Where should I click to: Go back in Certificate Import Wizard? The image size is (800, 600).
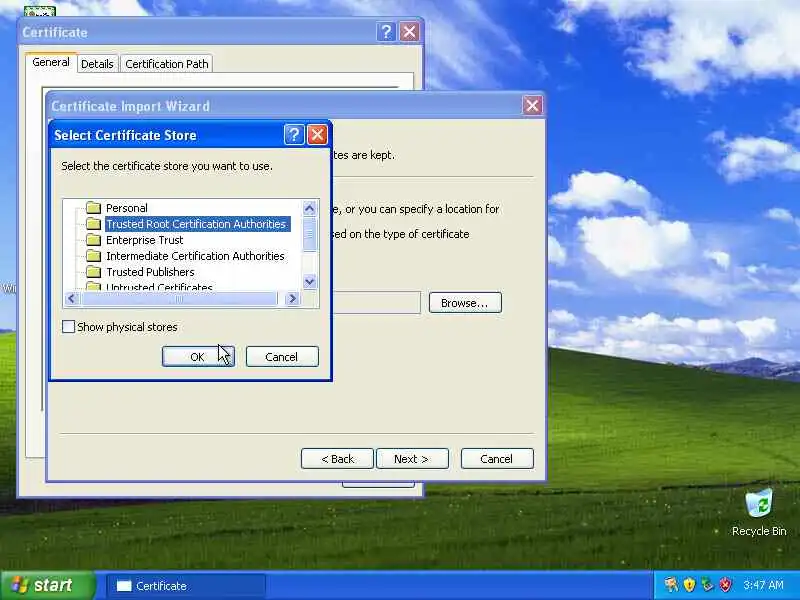pyautogui.click(x=337, y=459)
